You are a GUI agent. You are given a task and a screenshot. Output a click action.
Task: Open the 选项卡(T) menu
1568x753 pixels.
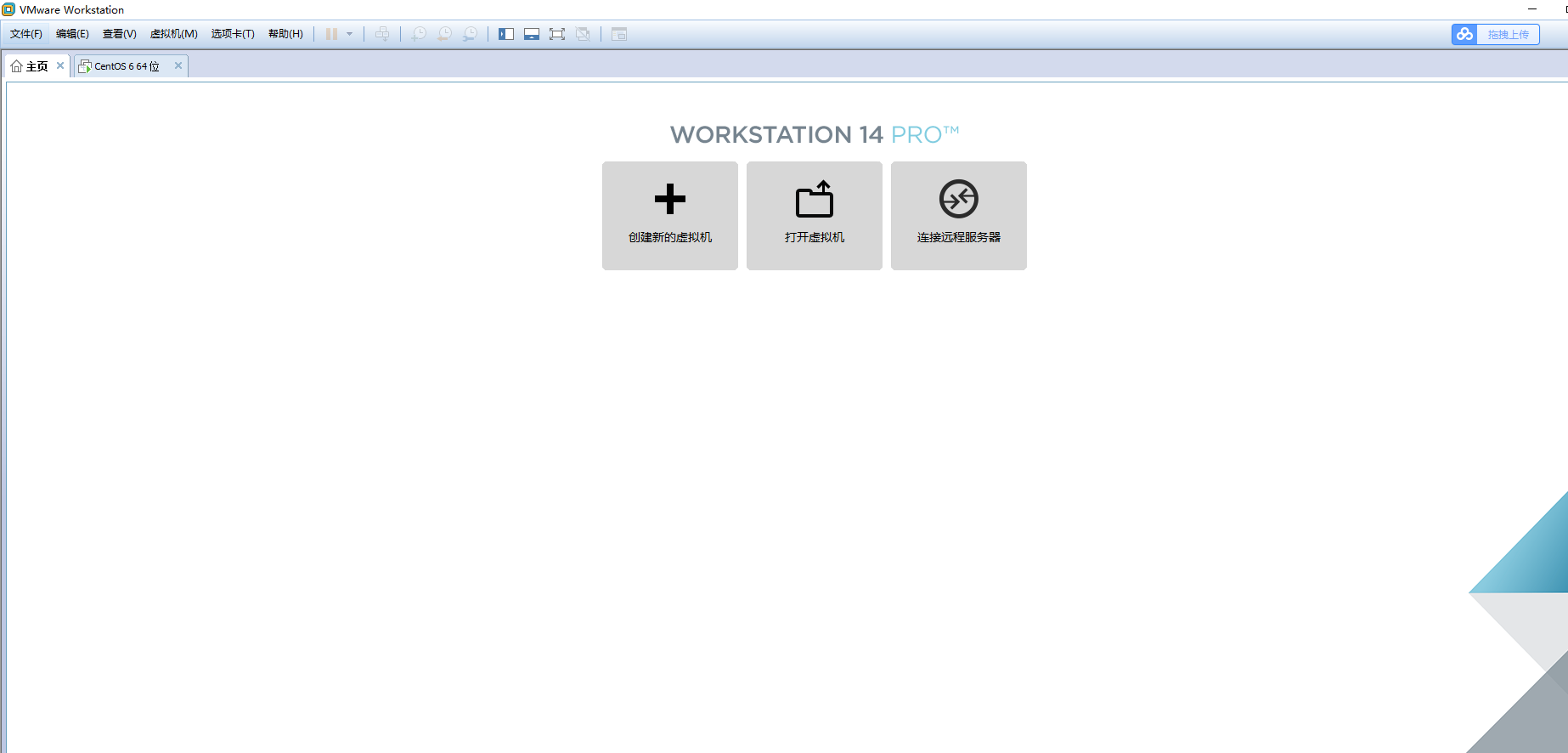233,34
